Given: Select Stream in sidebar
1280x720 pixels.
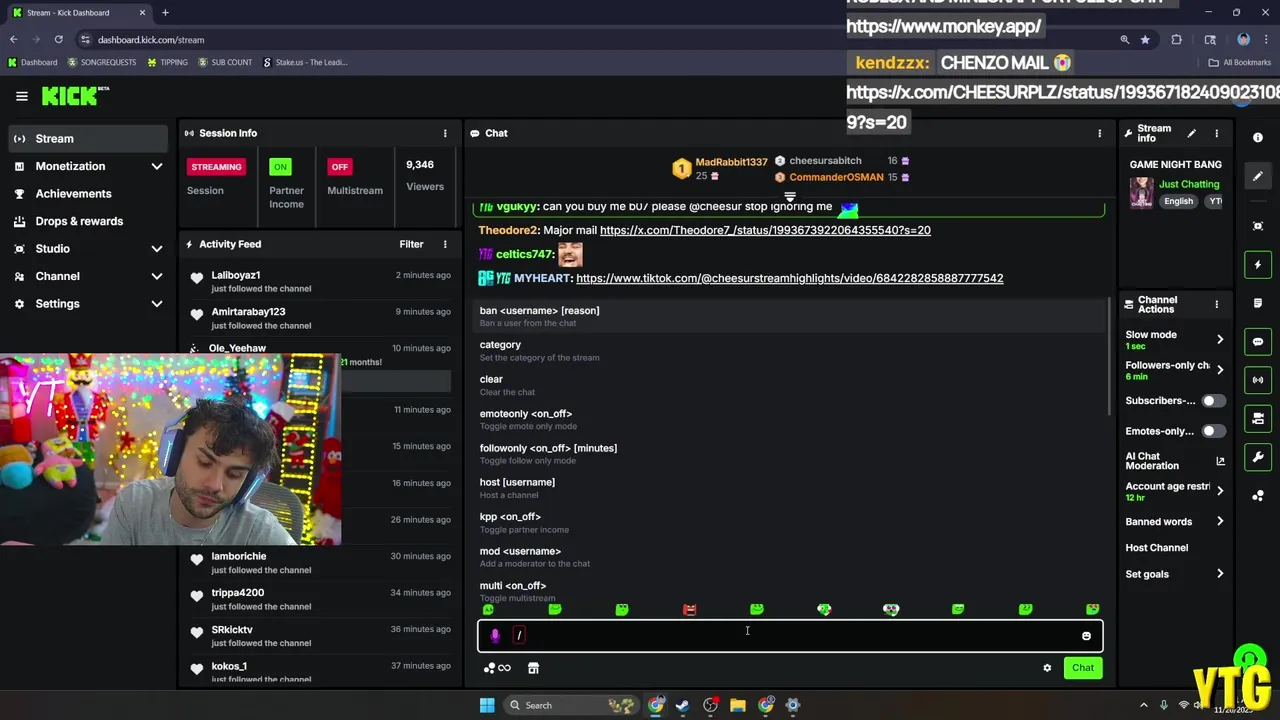Looking at the screenshot, I should tap(88, 139).
